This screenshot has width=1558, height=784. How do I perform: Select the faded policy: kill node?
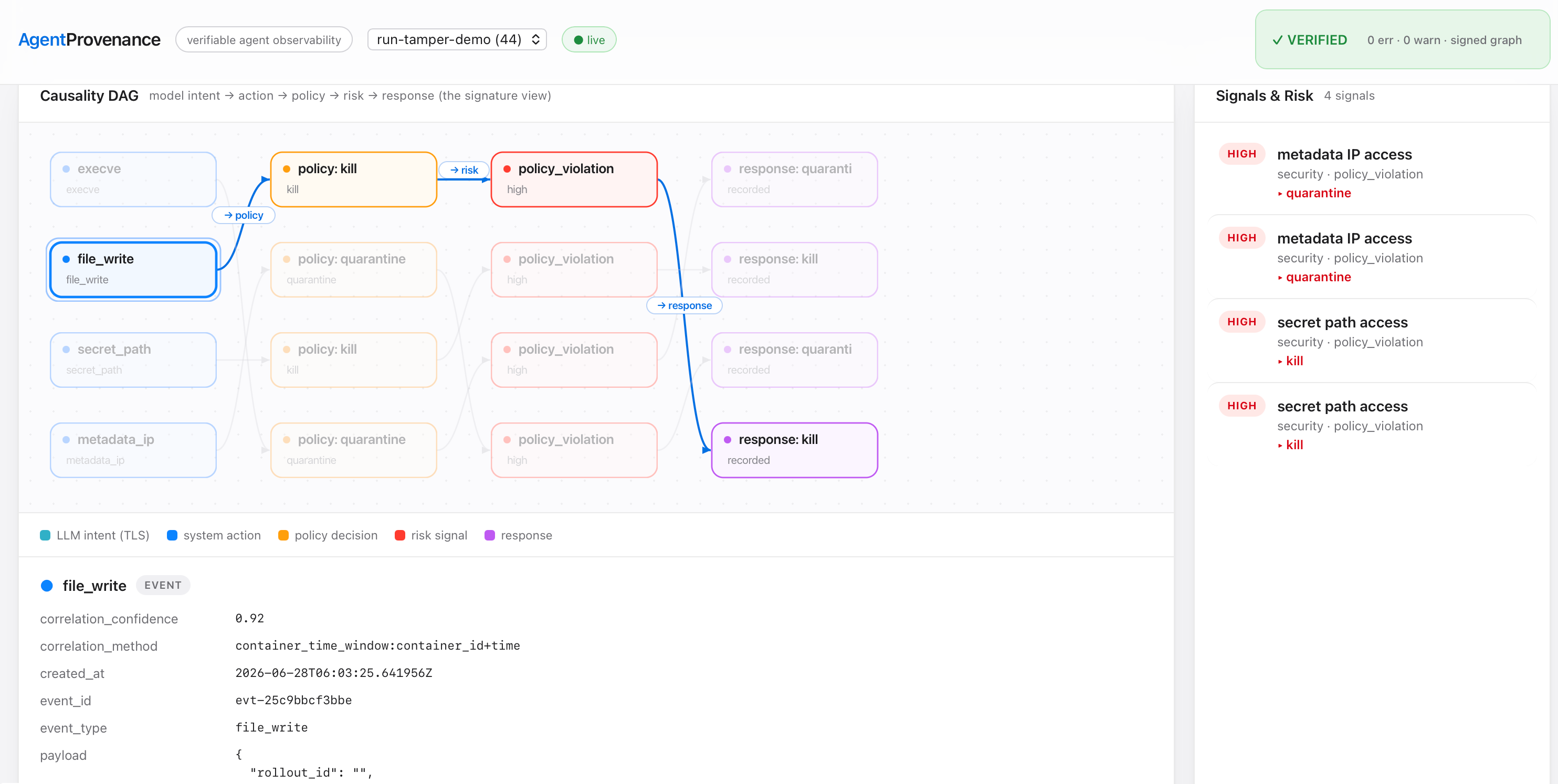click(353, 359)
